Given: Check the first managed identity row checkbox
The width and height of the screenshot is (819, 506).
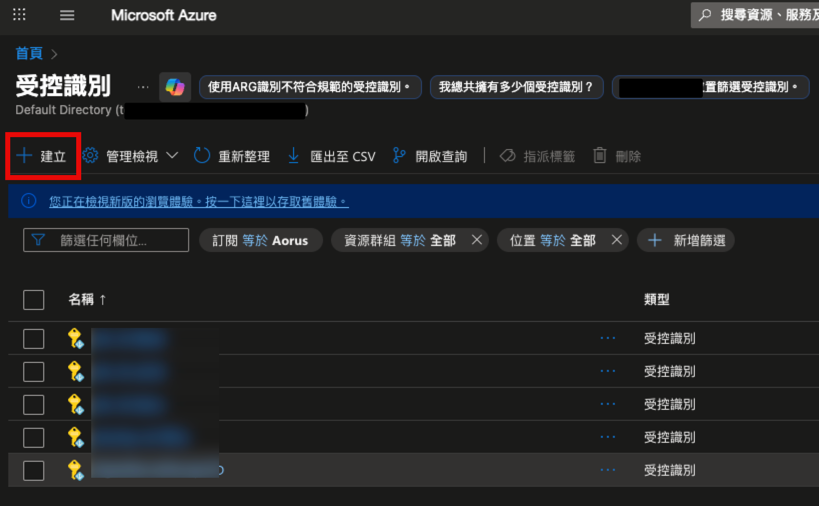Looking at the screenshot, I should click(34, 339).
